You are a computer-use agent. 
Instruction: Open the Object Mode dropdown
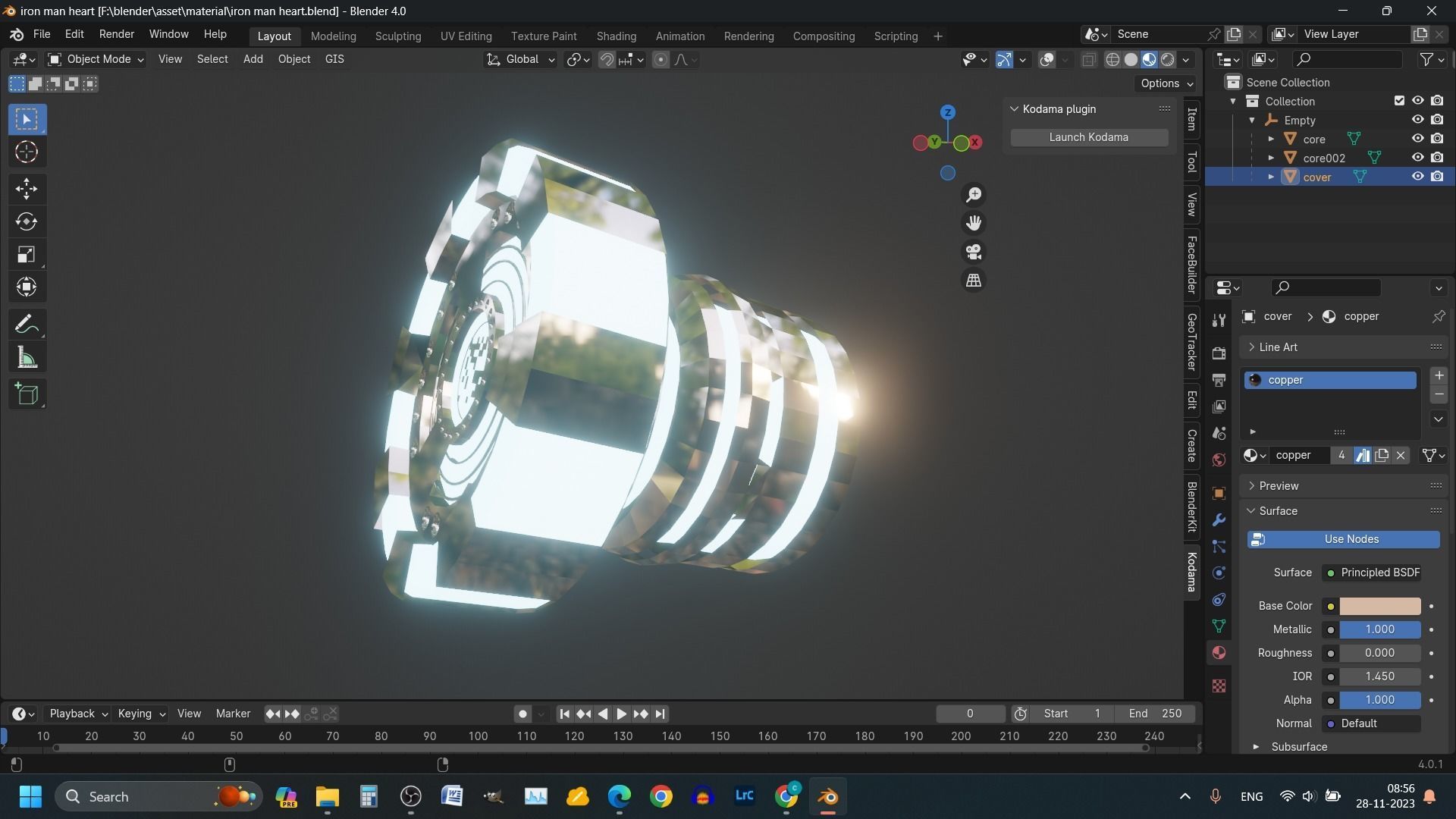[x=96, y=59]
